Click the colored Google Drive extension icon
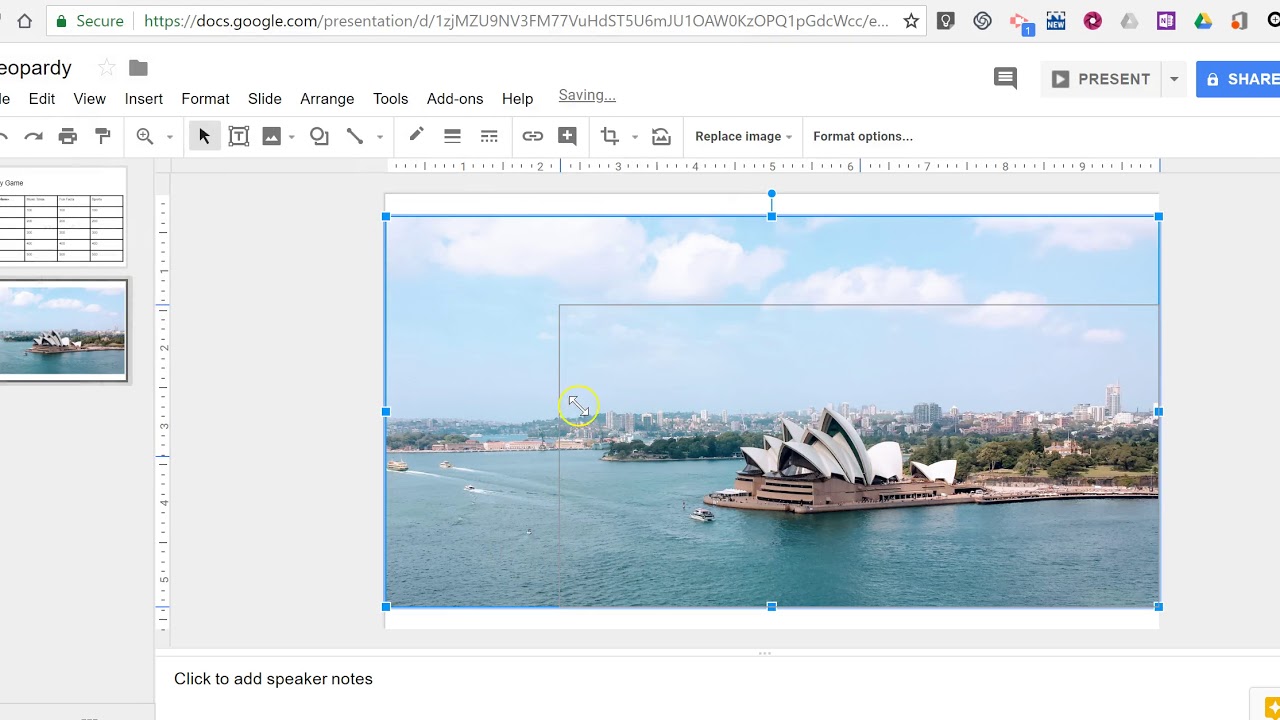The height and width of the screenshot is (720, 1280). pyautogui.click(x=1203, y=21)
